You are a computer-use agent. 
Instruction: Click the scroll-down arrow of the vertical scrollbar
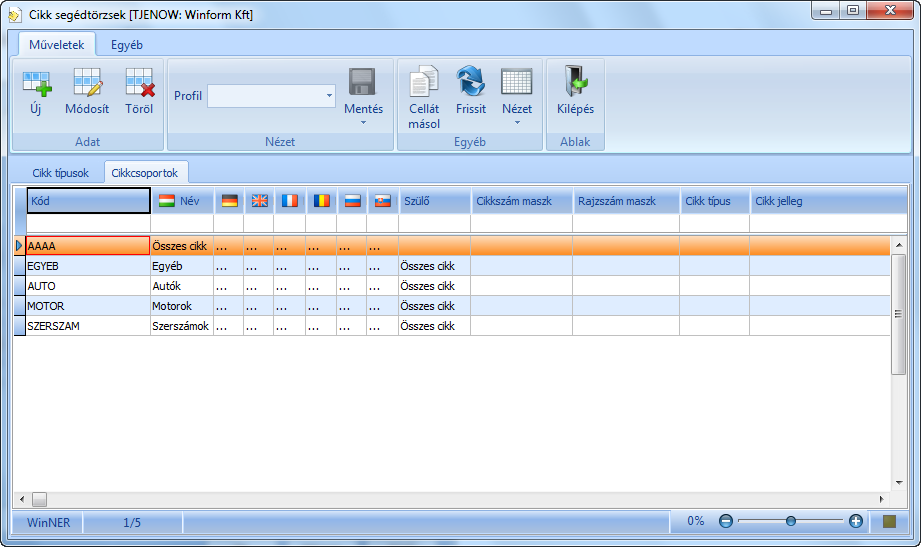pyautogui.click(x=899, y=483)
